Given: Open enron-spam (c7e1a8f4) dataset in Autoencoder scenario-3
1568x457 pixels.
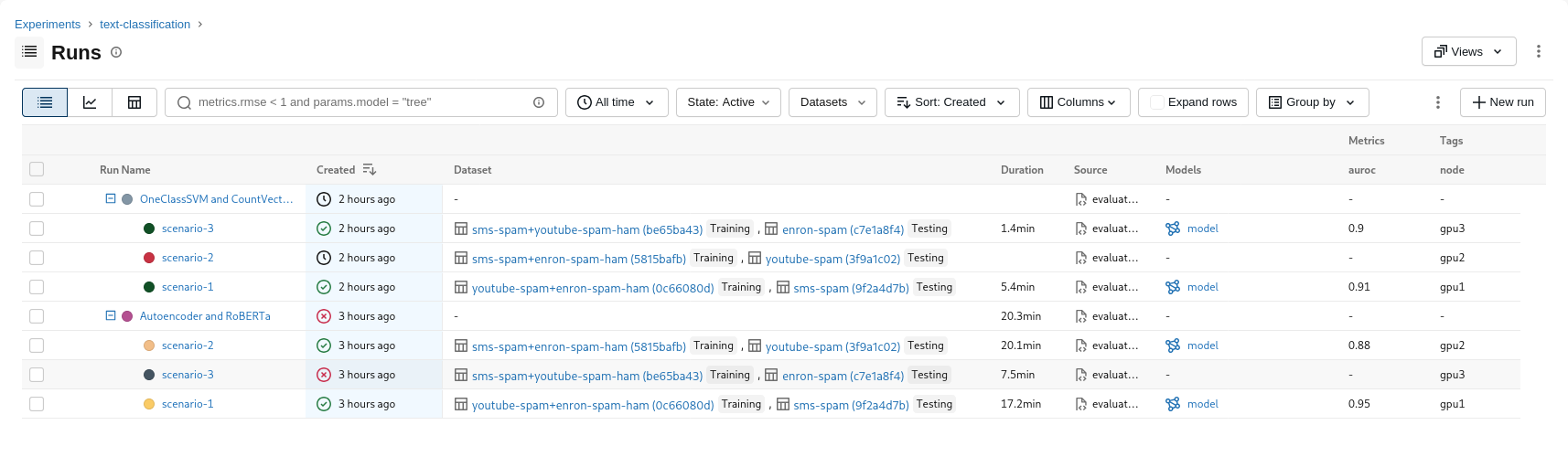Looking at the screenshot, I should 843,376.
